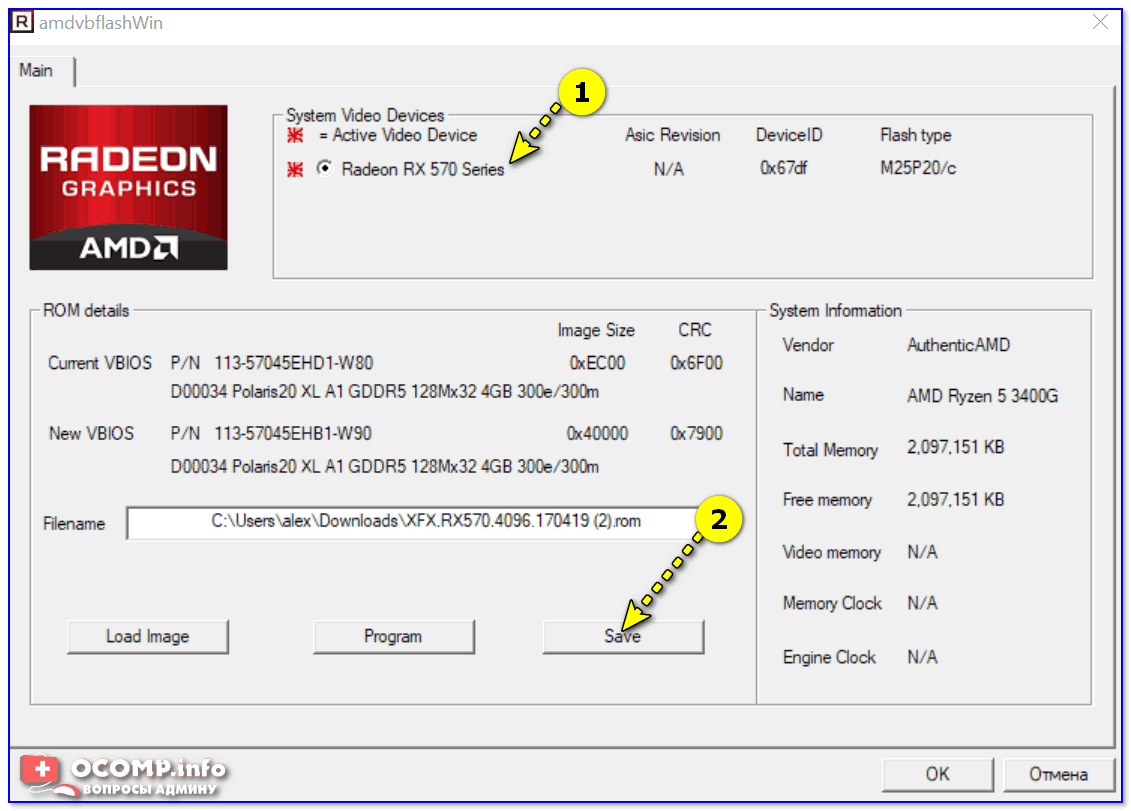Click the Flash type value M25P20/c
1131x811 pixels.
click(918, 168)
